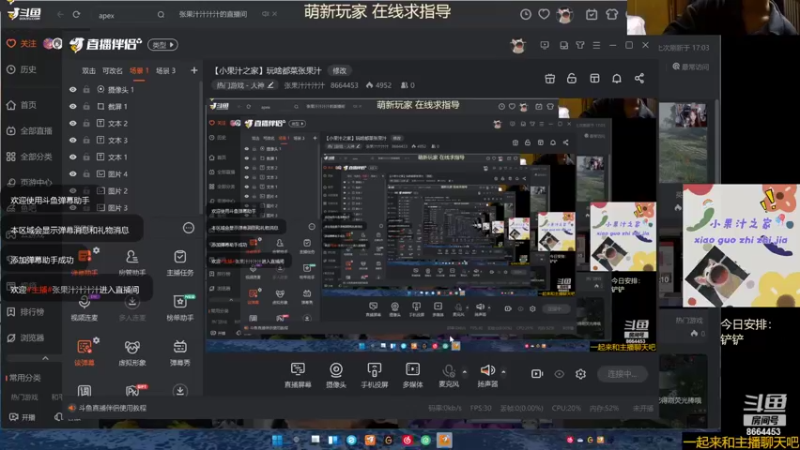The height and width of the screenshot is (450, 800).
Task: Click the share icon in stream header
Action: [x=639, y=79]
